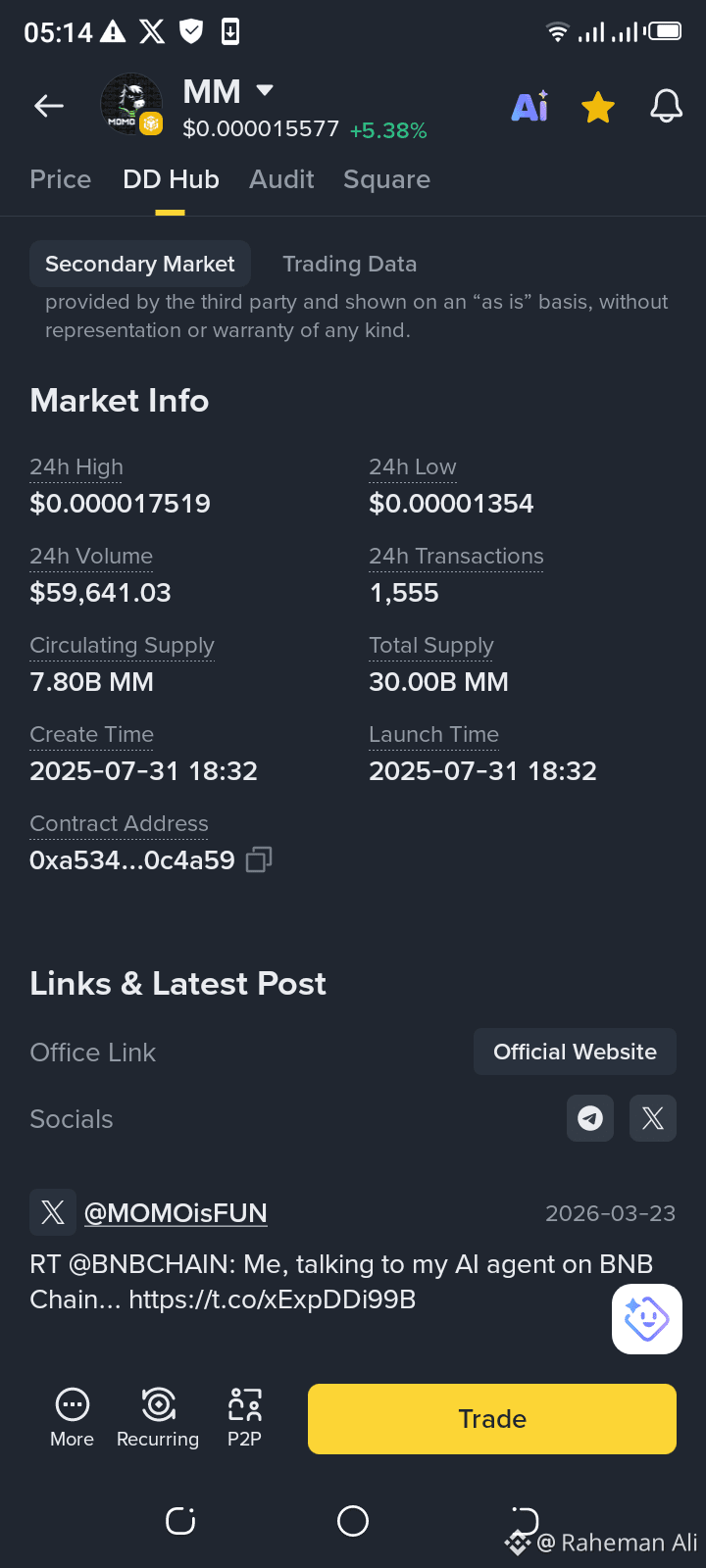Open the @MOMOisFUN profile link
This screenshot has height=1568, width=706.
click(176, 1213)
